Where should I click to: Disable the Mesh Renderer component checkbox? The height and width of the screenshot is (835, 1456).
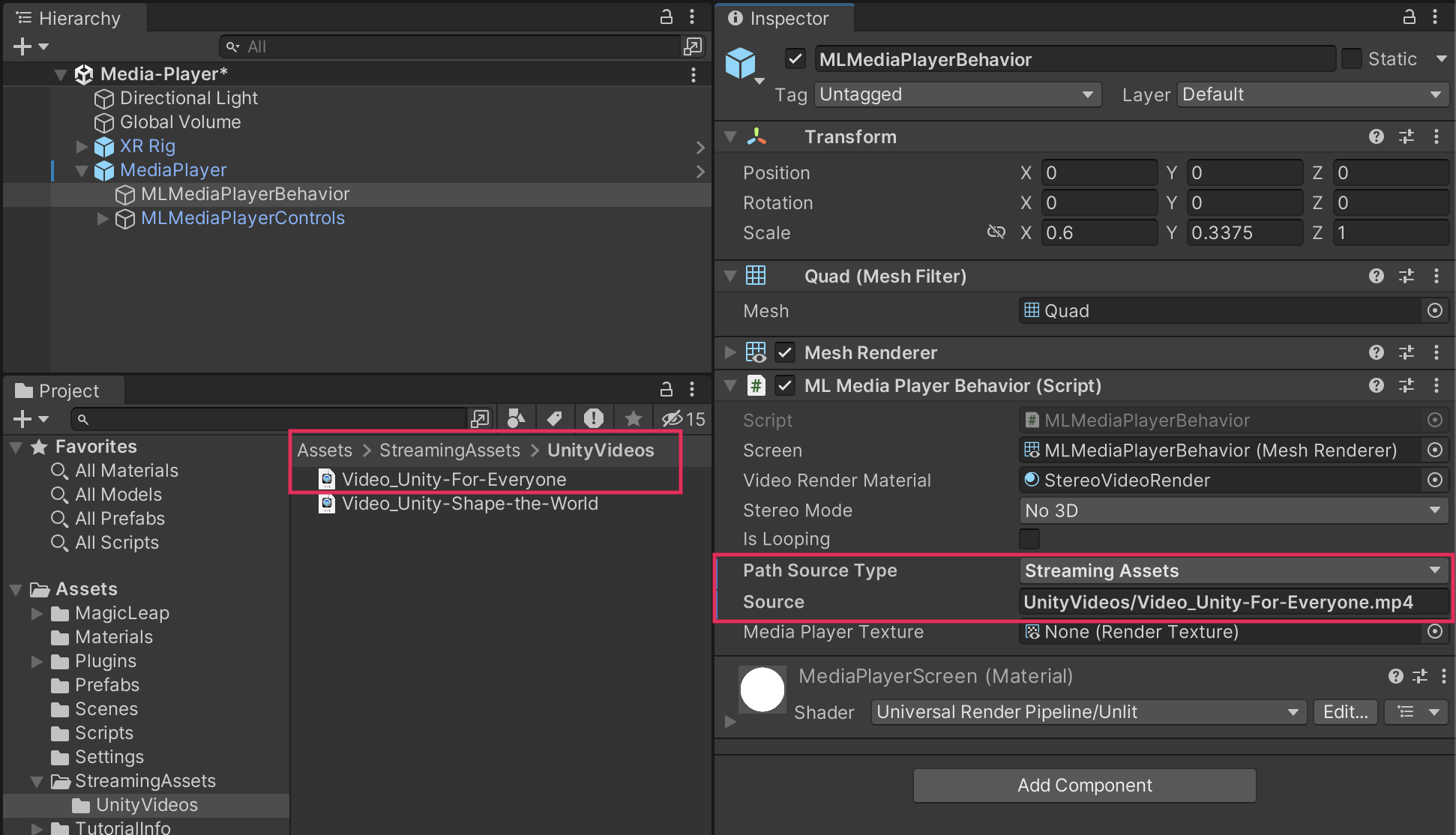click(785, 352)
